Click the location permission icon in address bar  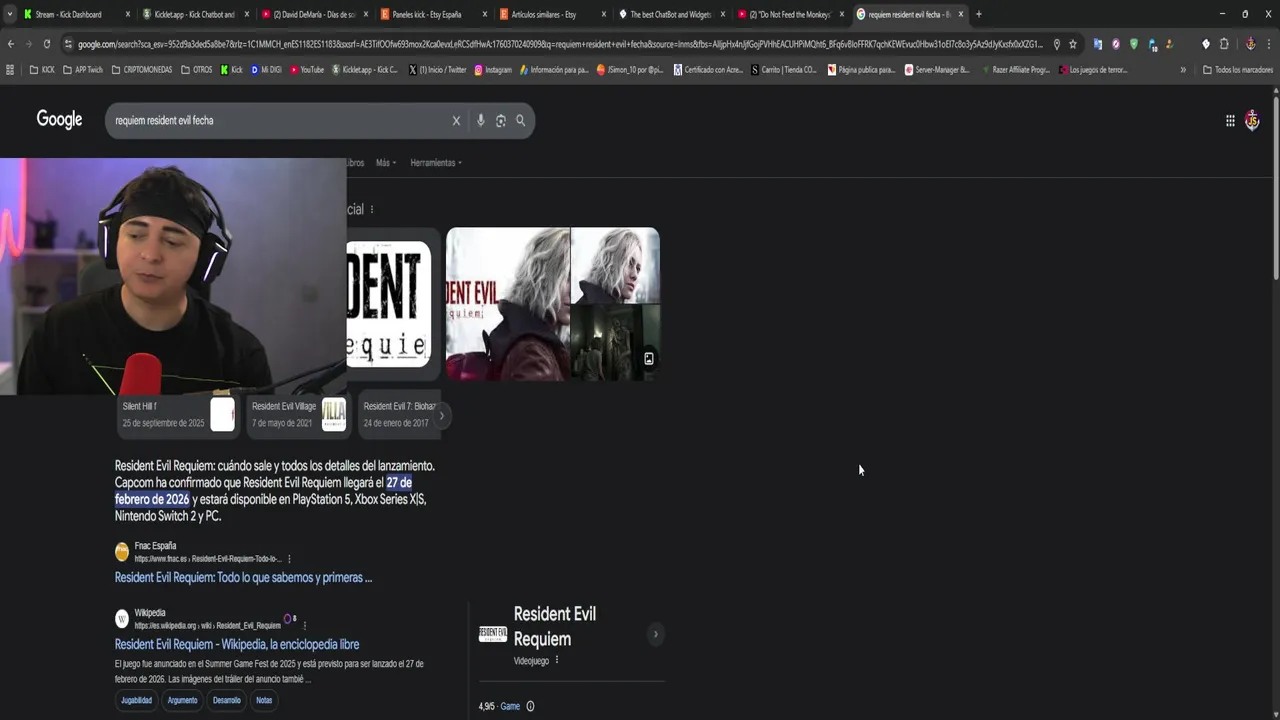point(1057,44)
